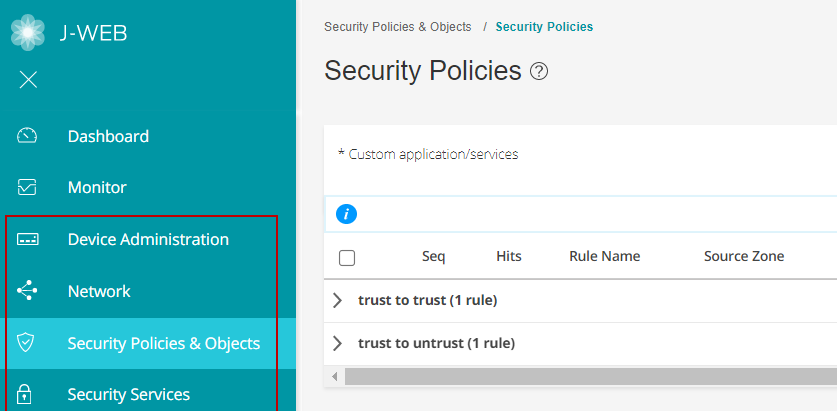Open the Network menu item
The image size is (837, 411).
[x=99, y=291]
